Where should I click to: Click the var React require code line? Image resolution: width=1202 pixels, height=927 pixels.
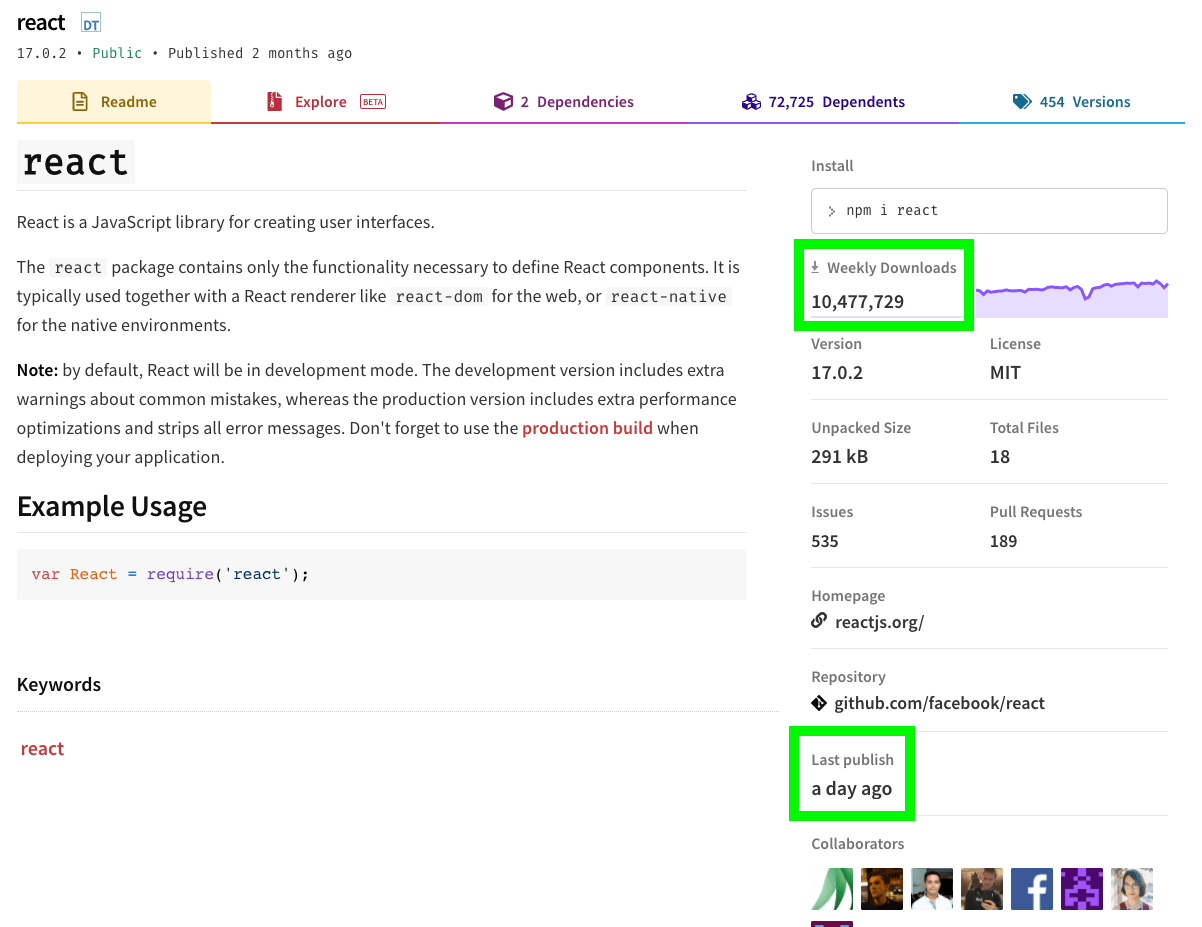(171, 574)
